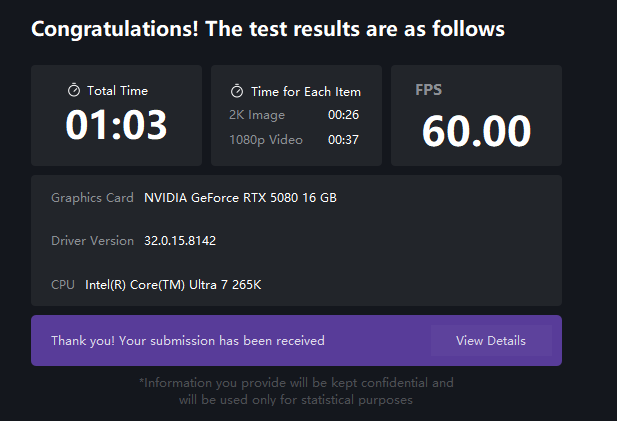The width and height of the screenshot is (617, 421).
Task: Click the Intel Core Ultra 7 265K text
Action: pos(173,285)
